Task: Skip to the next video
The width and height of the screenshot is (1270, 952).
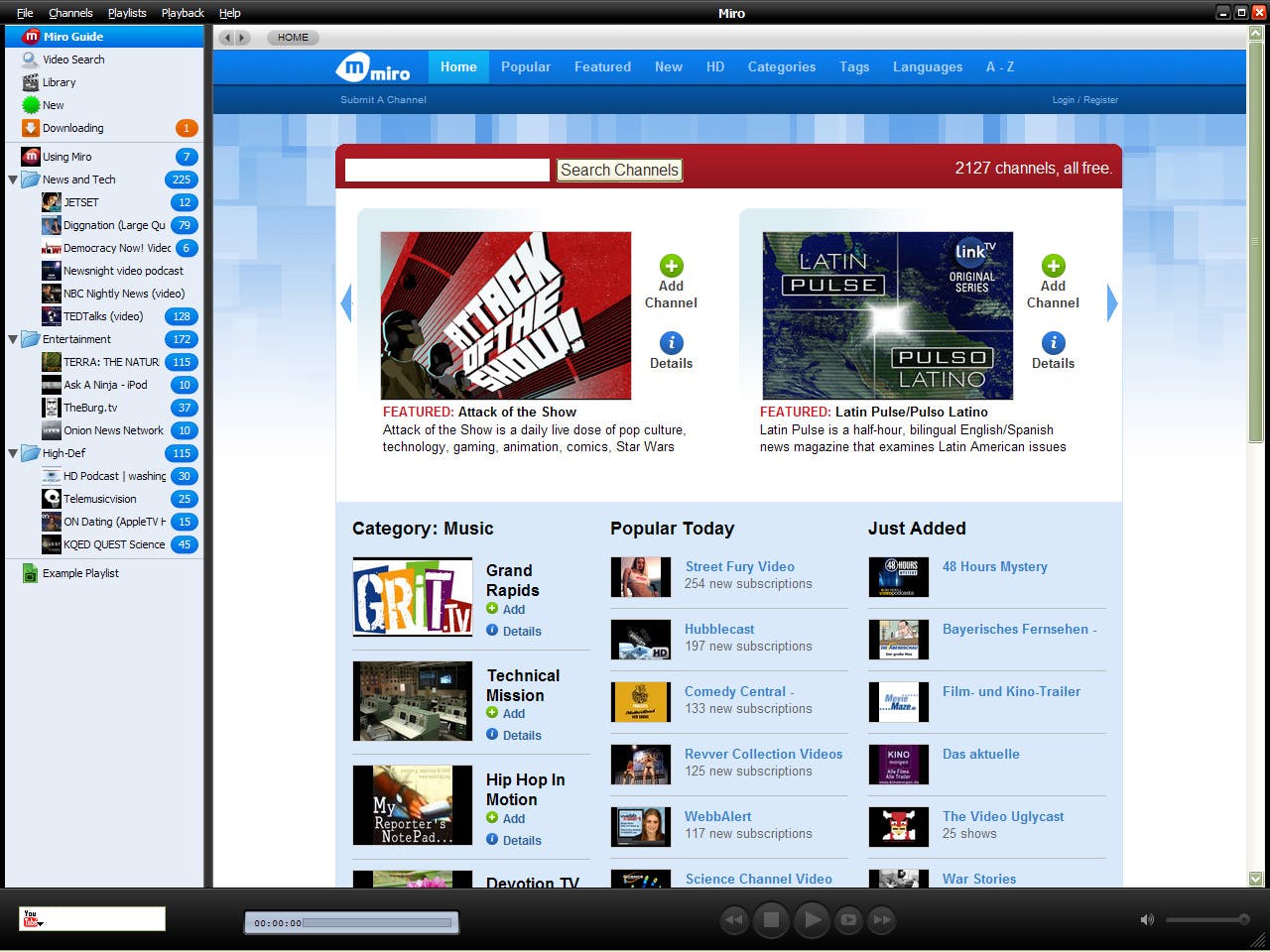Action: coord(881,919)
